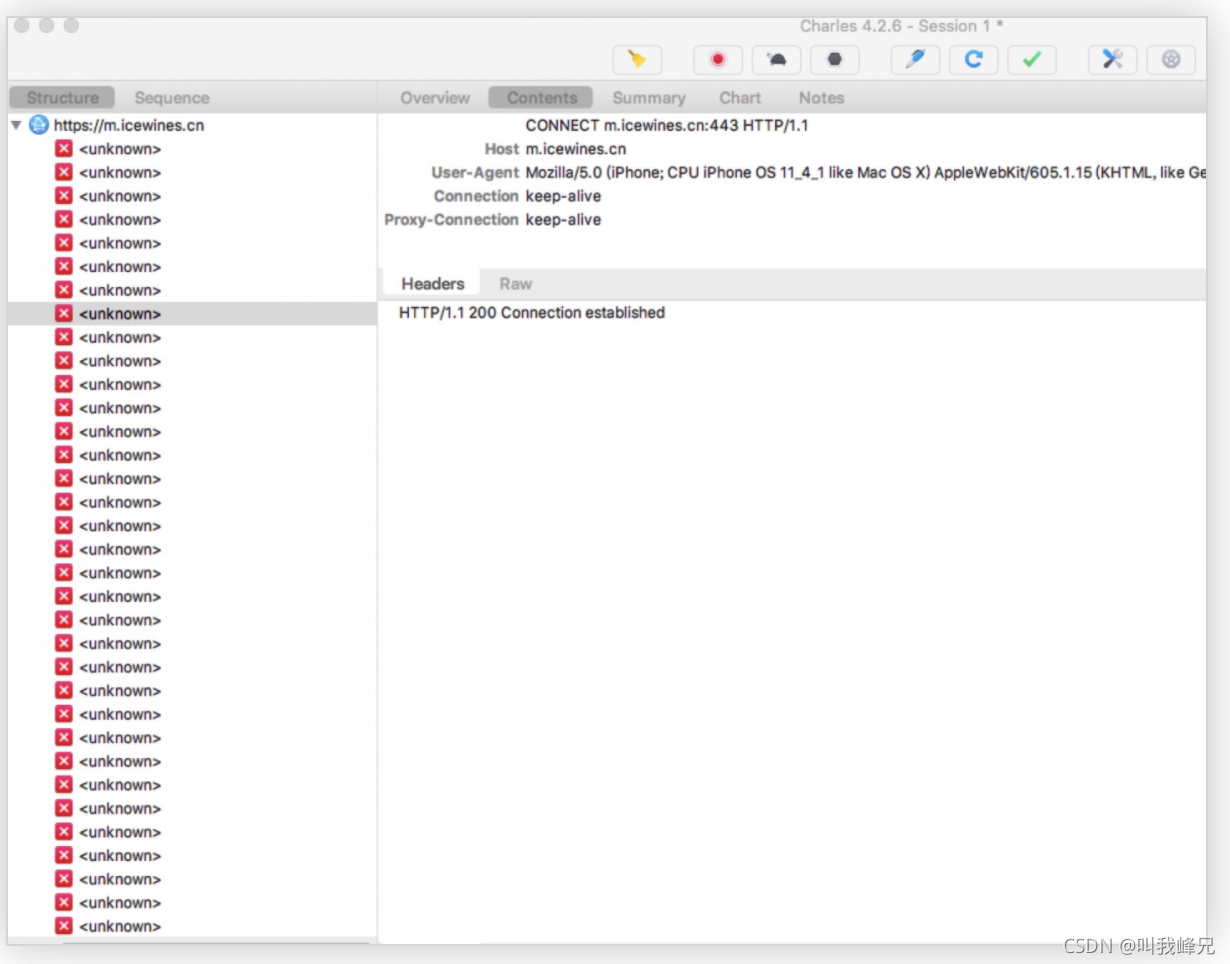1230x964 pixels.
Task: Select the Headers response sub-tab
Action: point(432,283)
